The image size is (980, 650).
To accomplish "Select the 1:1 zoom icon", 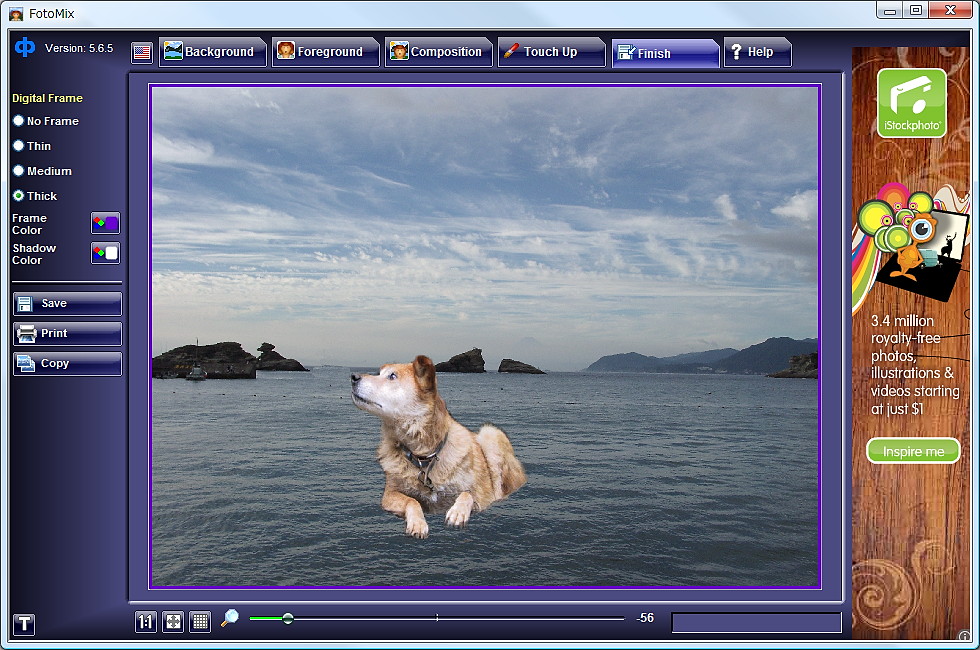I will pyautogui.click(x=145, y=621).
